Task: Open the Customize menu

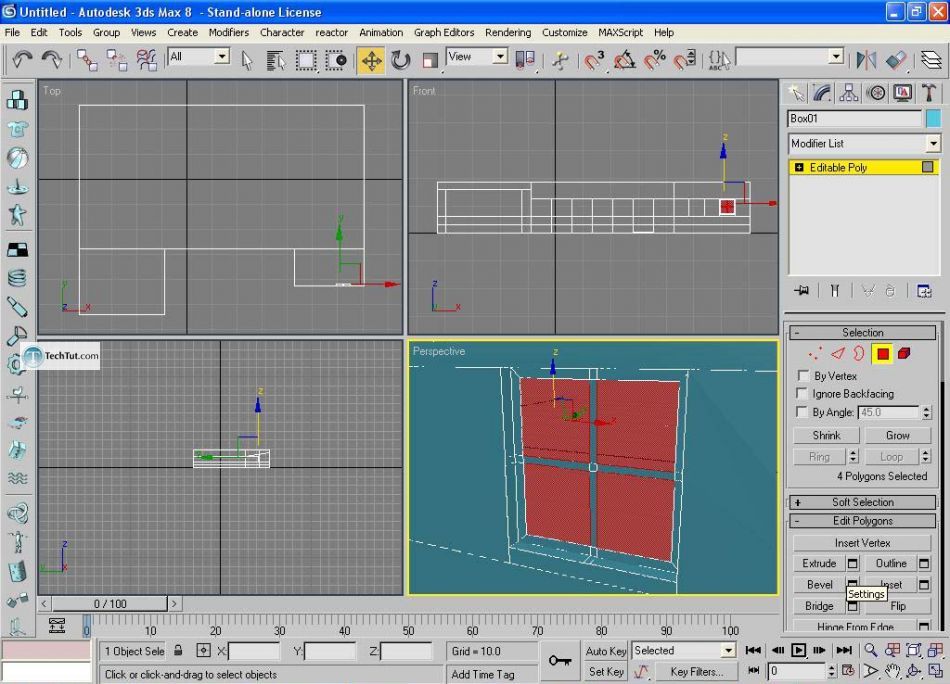Action: pyautogui.click(x=564, y=33)
